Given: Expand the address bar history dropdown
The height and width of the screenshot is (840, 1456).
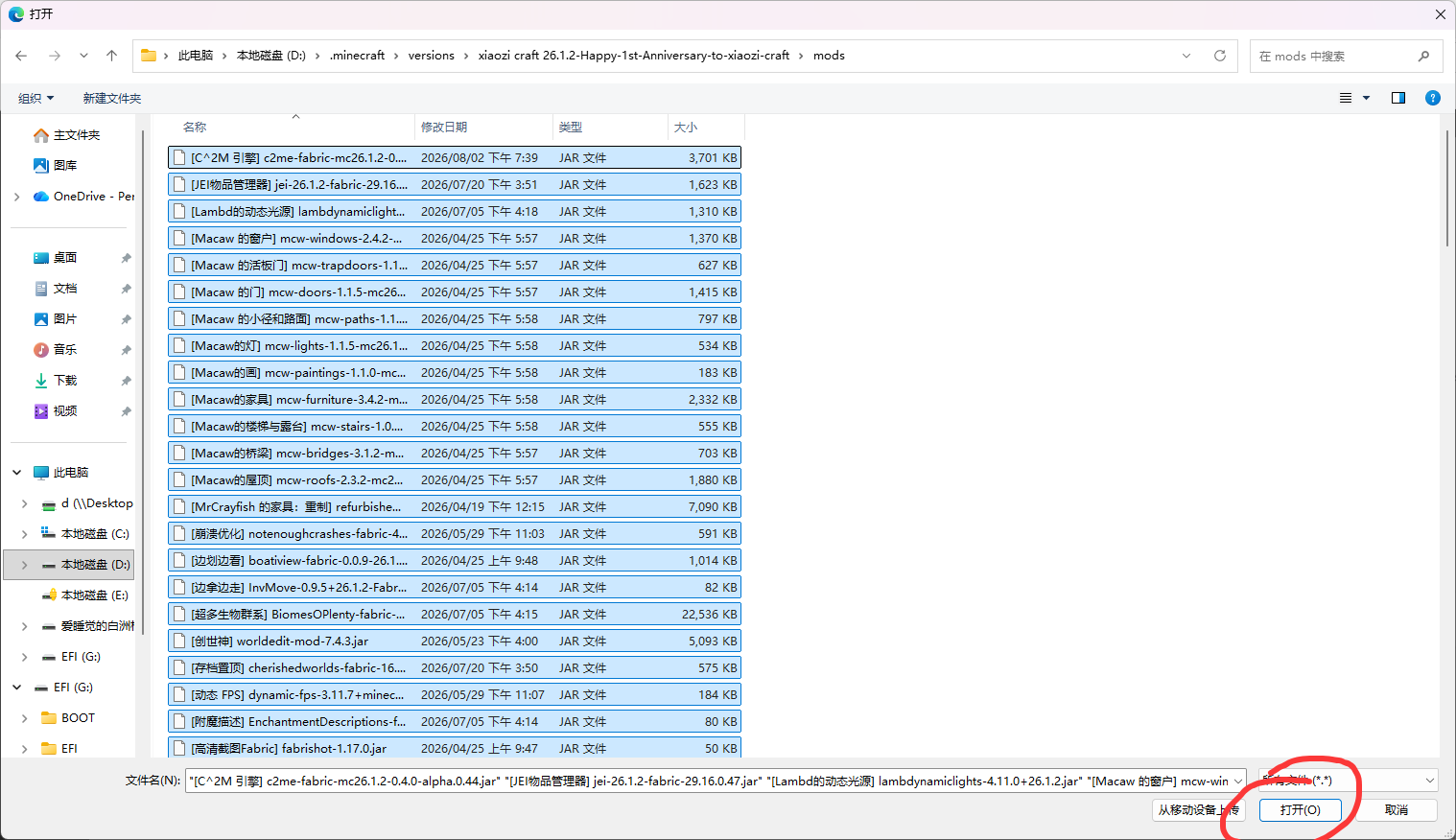Looking at the screenshot, I should (x=1186, y=56).
